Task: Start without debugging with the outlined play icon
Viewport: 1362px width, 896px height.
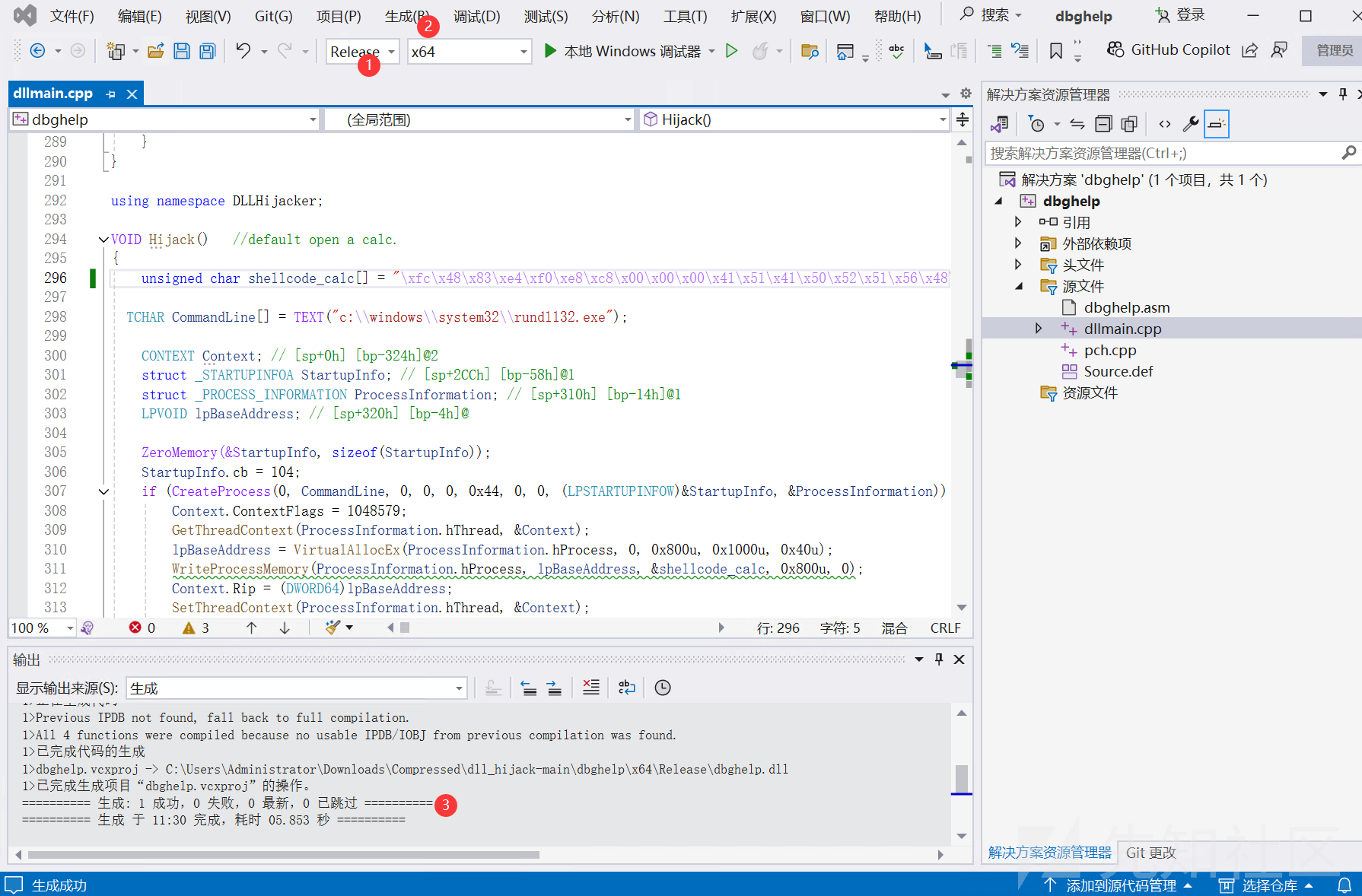Action: pyautogui.click(x=731, y=51)
